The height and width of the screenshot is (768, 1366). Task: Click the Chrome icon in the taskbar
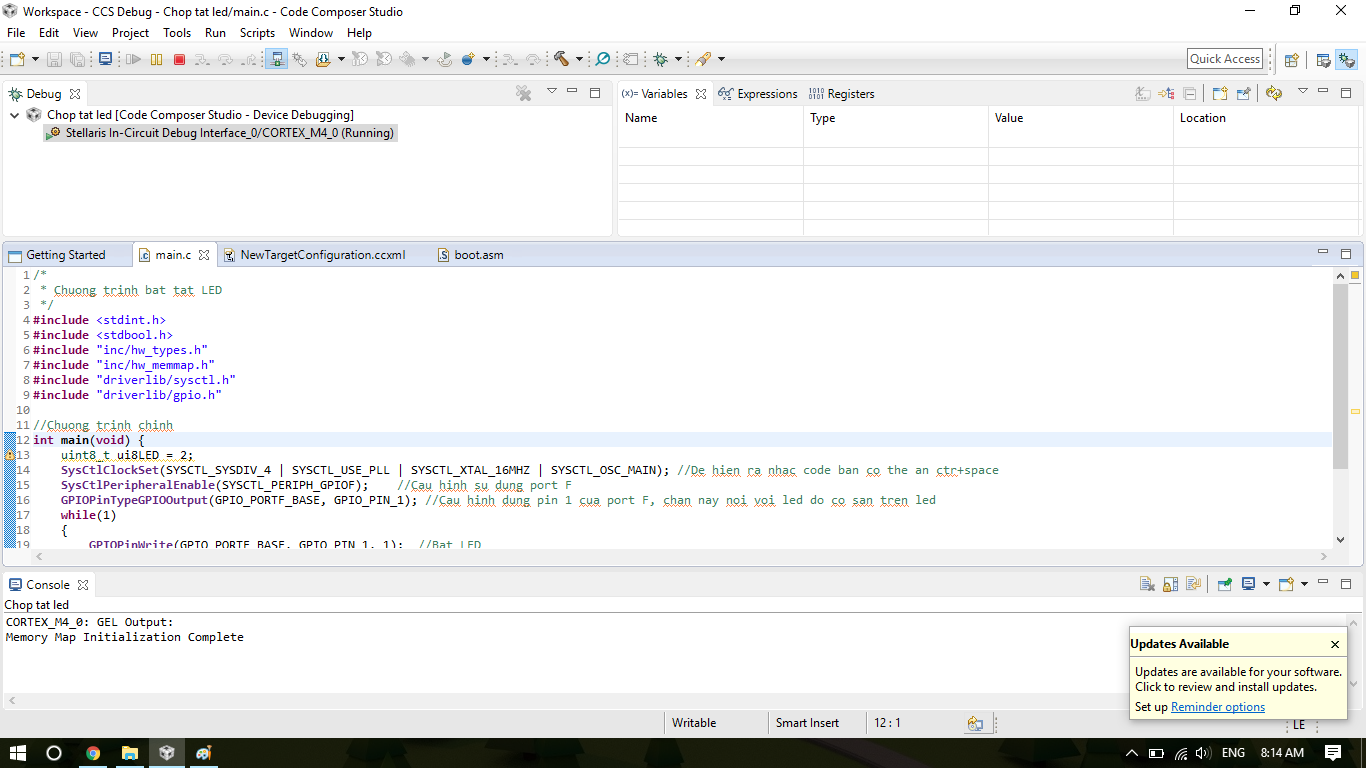click(92, 753)
